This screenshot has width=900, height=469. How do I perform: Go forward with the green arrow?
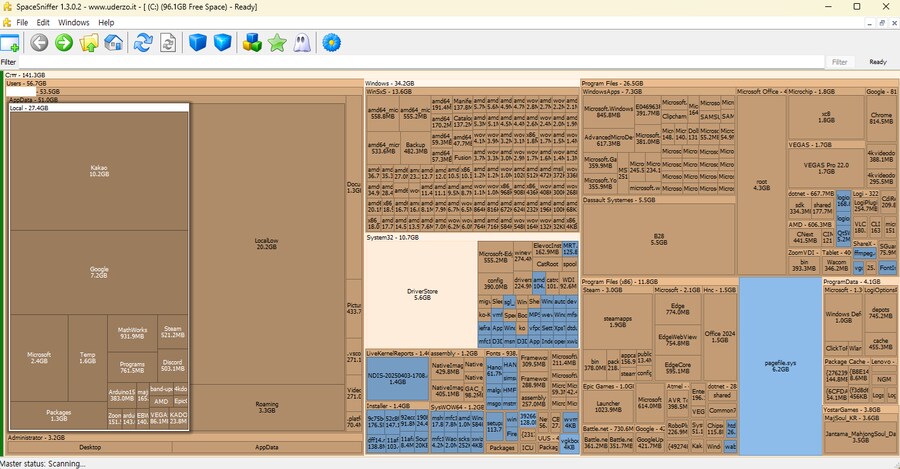click(x=64, y=42)
